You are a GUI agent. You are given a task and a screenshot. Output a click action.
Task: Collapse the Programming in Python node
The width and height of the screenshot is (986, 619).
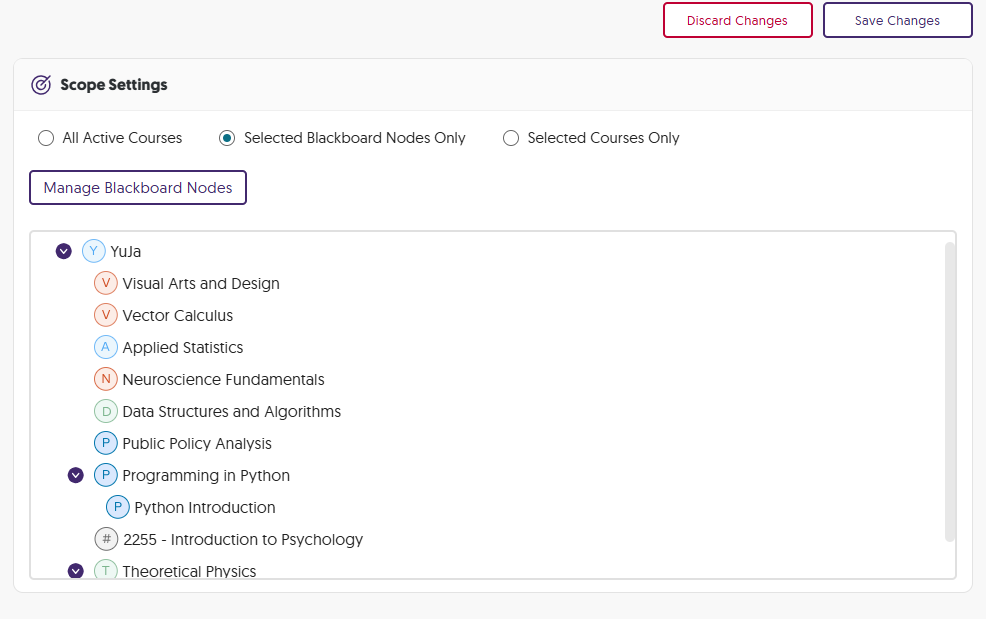(x=76, y=475)
